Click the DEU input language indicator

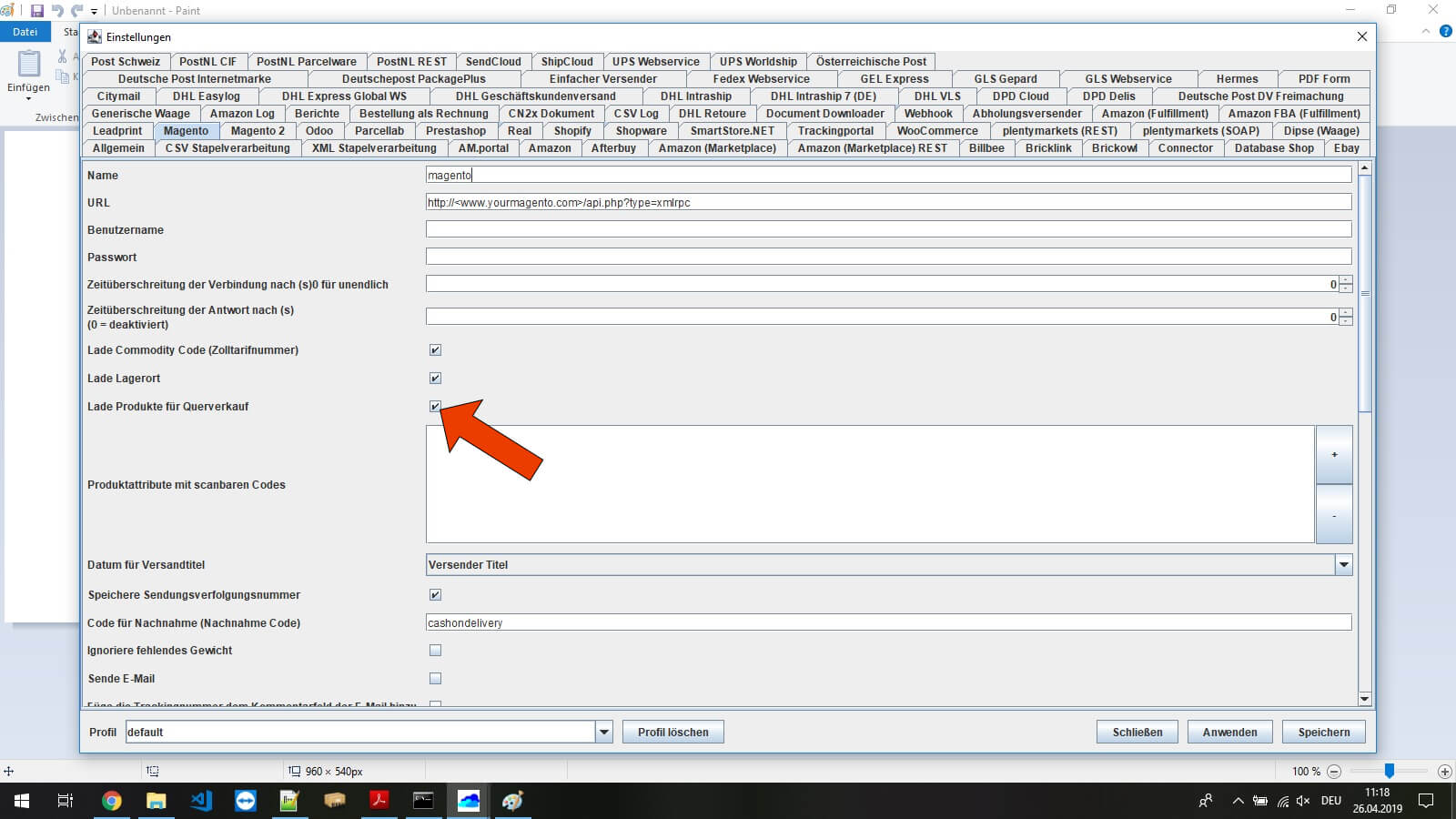pos(1331,801)
